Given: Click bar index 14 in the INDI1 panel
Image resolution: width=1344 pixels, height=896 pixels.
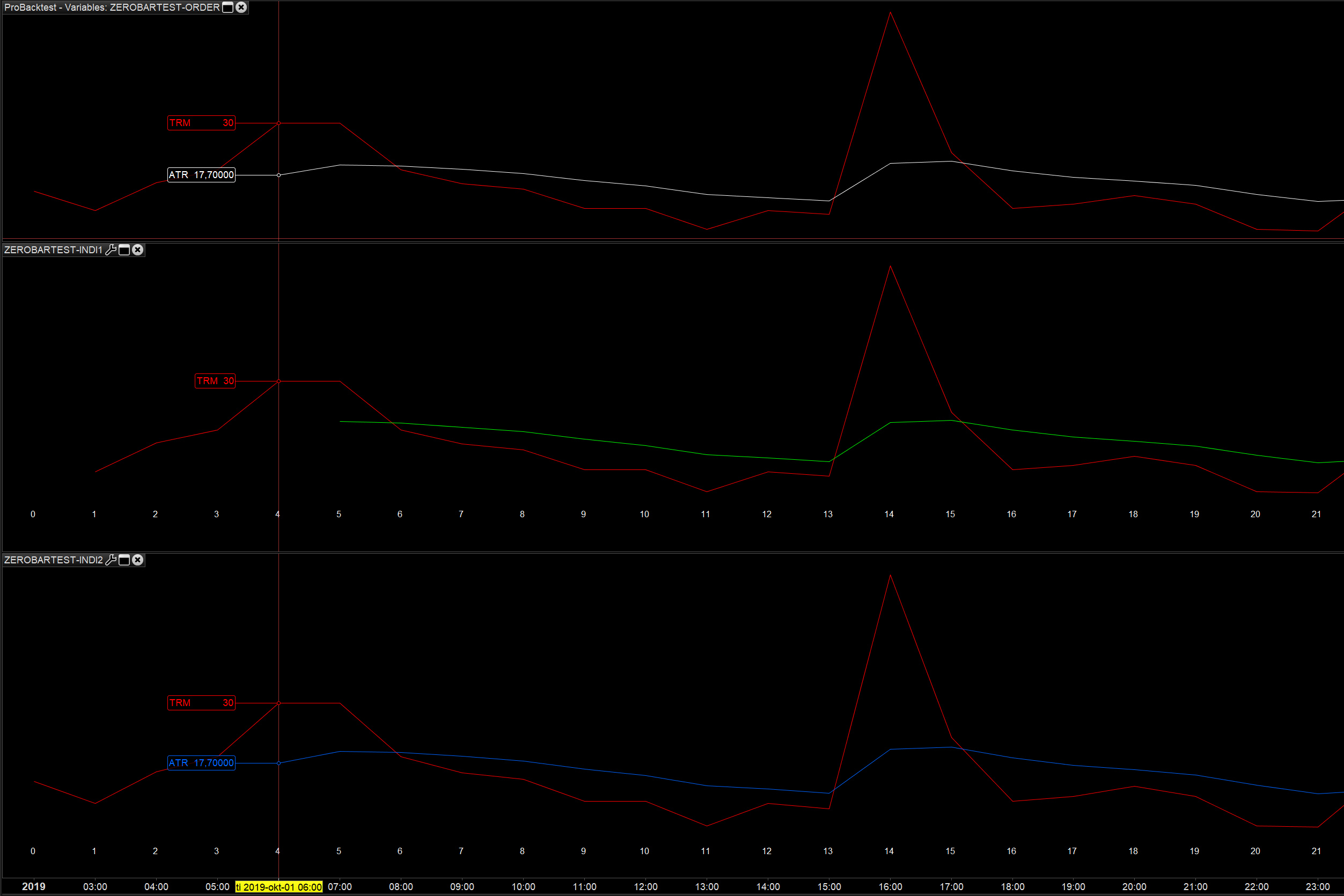Looking at the screenshot, I should pyautogui.click(x=889, y=515).
